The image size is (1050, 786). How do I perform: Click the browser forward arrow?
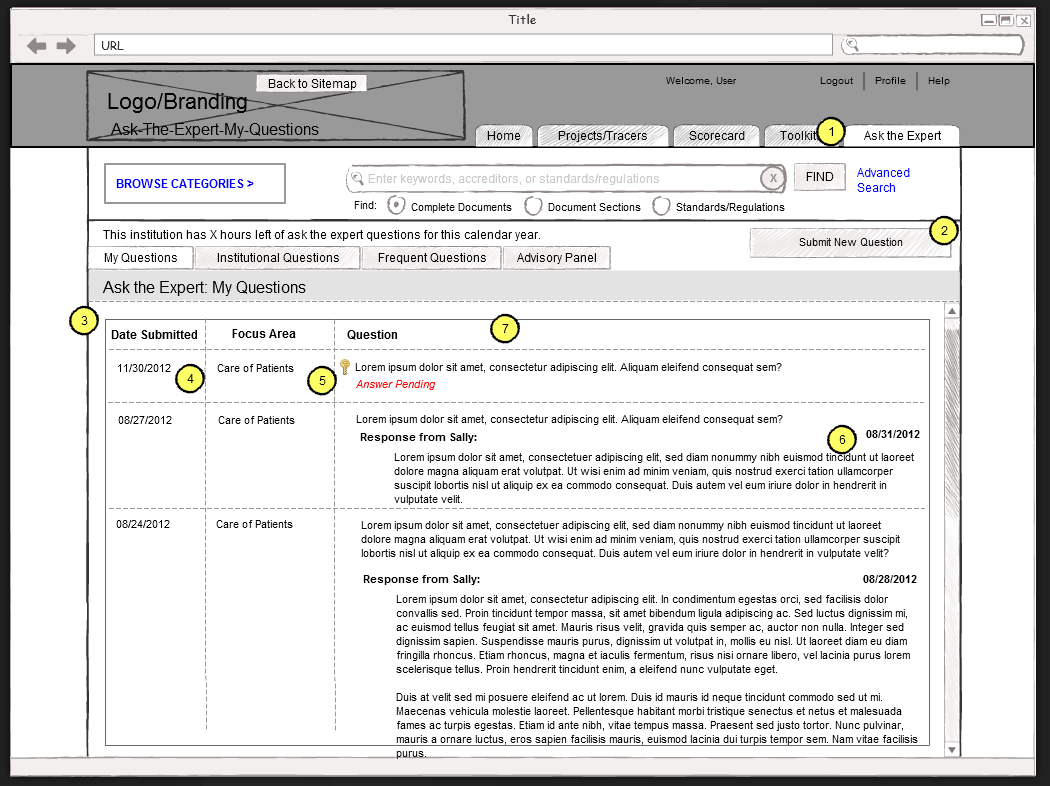click(66, 46)
